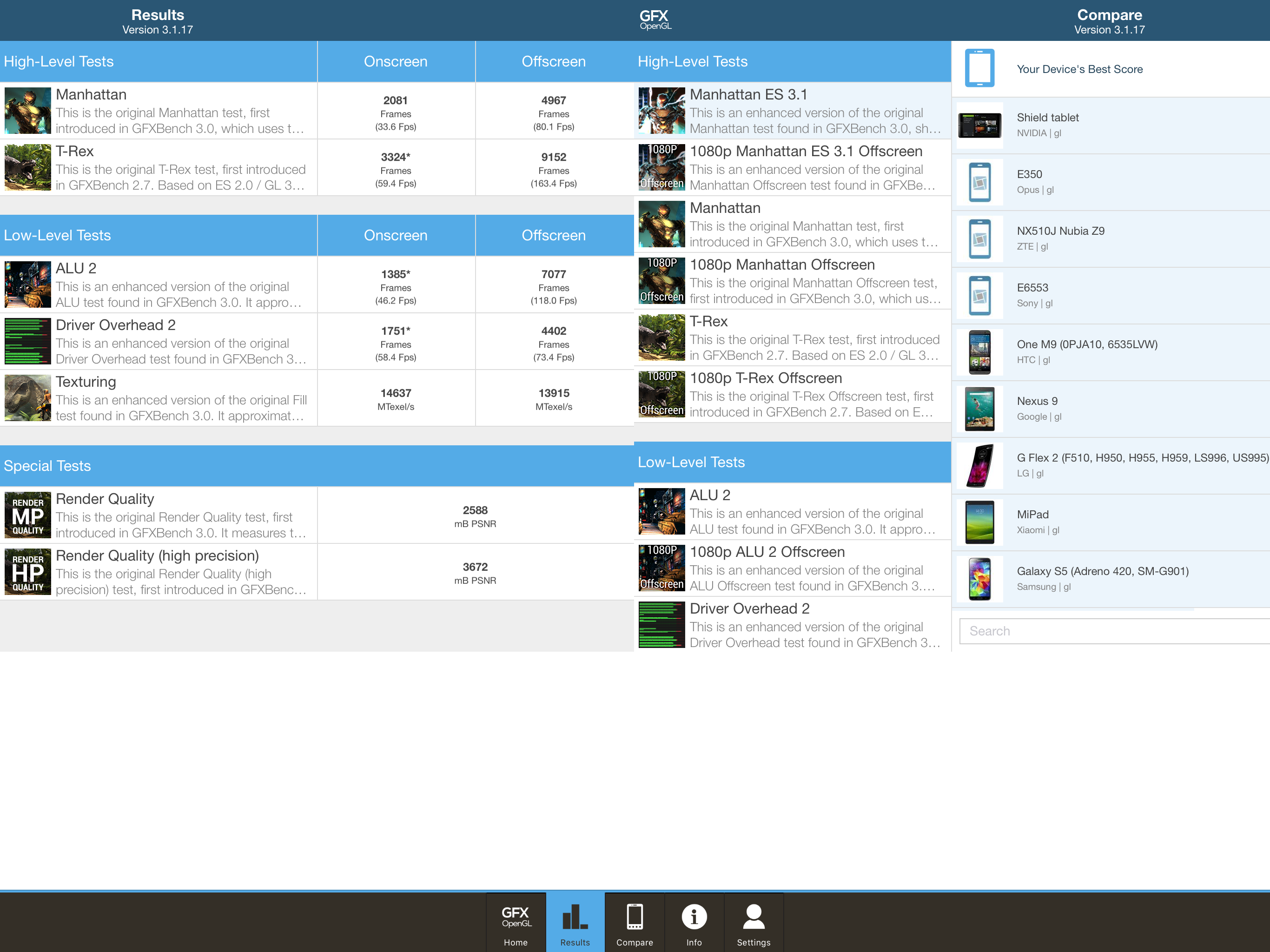The width and height of the screenshot is (1270, 952).
Task: Open the Compare tab in bottom bar
Action: click(635, 922)
